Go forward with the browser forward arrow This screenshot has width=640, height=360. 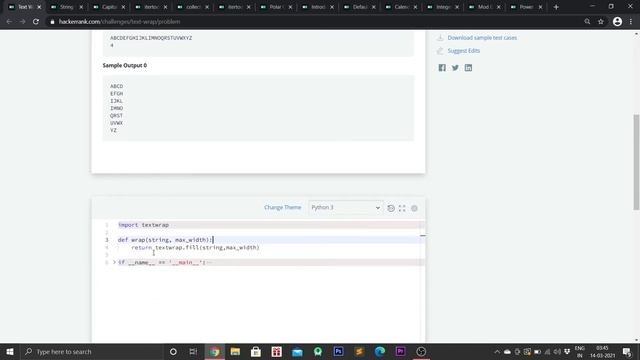pyautogui.click(x=22, y=22)
